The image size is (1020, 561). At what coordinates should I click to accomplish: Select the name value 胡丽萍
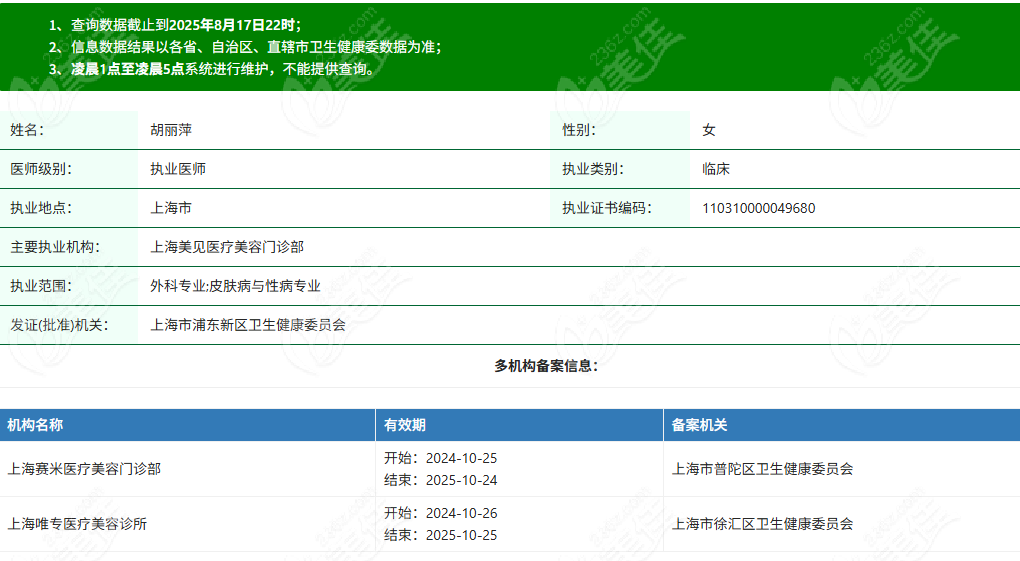171,130
